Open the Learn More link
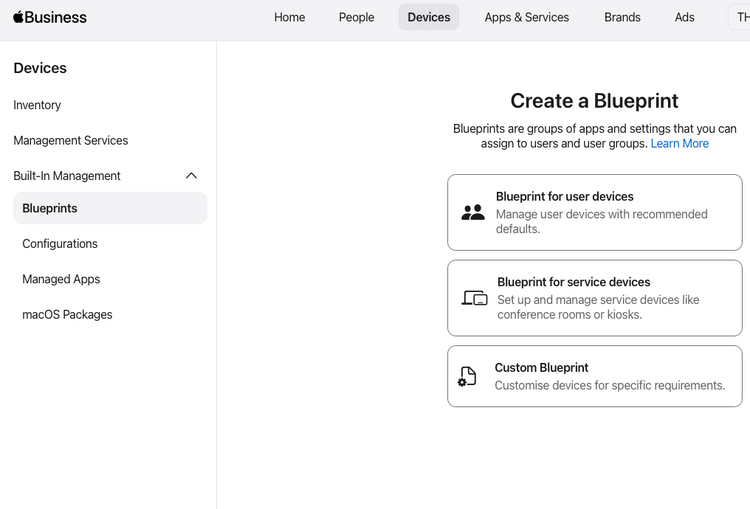Viewport: 750px width, 509px height. tap(679, 144)
